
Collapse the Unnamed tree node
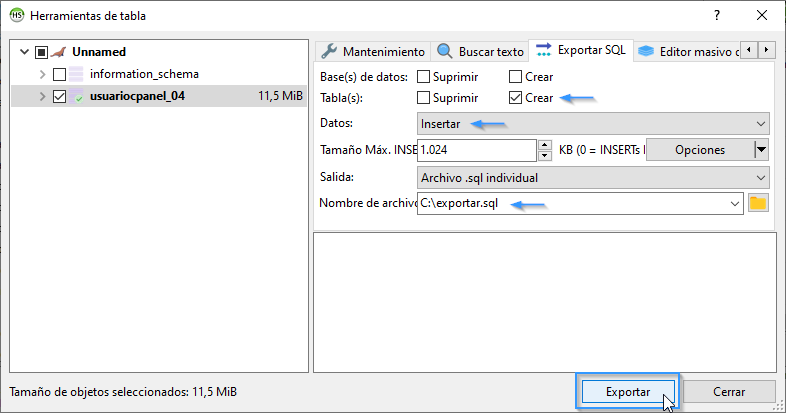coord(24,52)
